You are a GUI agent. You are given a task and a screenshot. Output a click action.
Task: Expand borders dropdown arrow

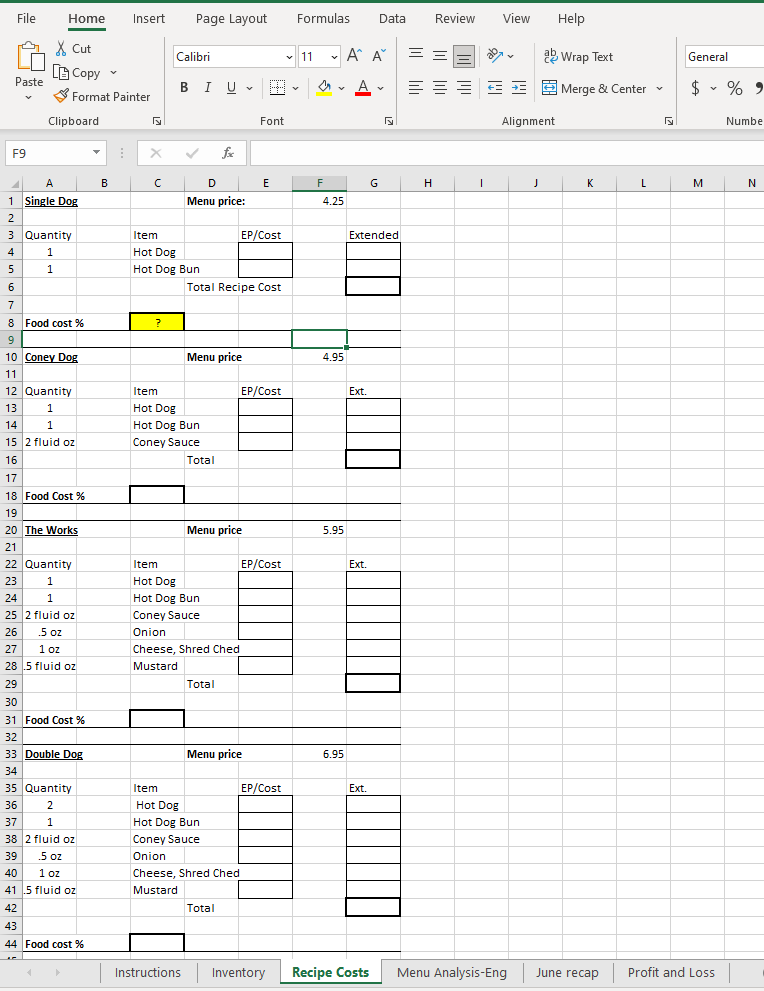[295, 88]
